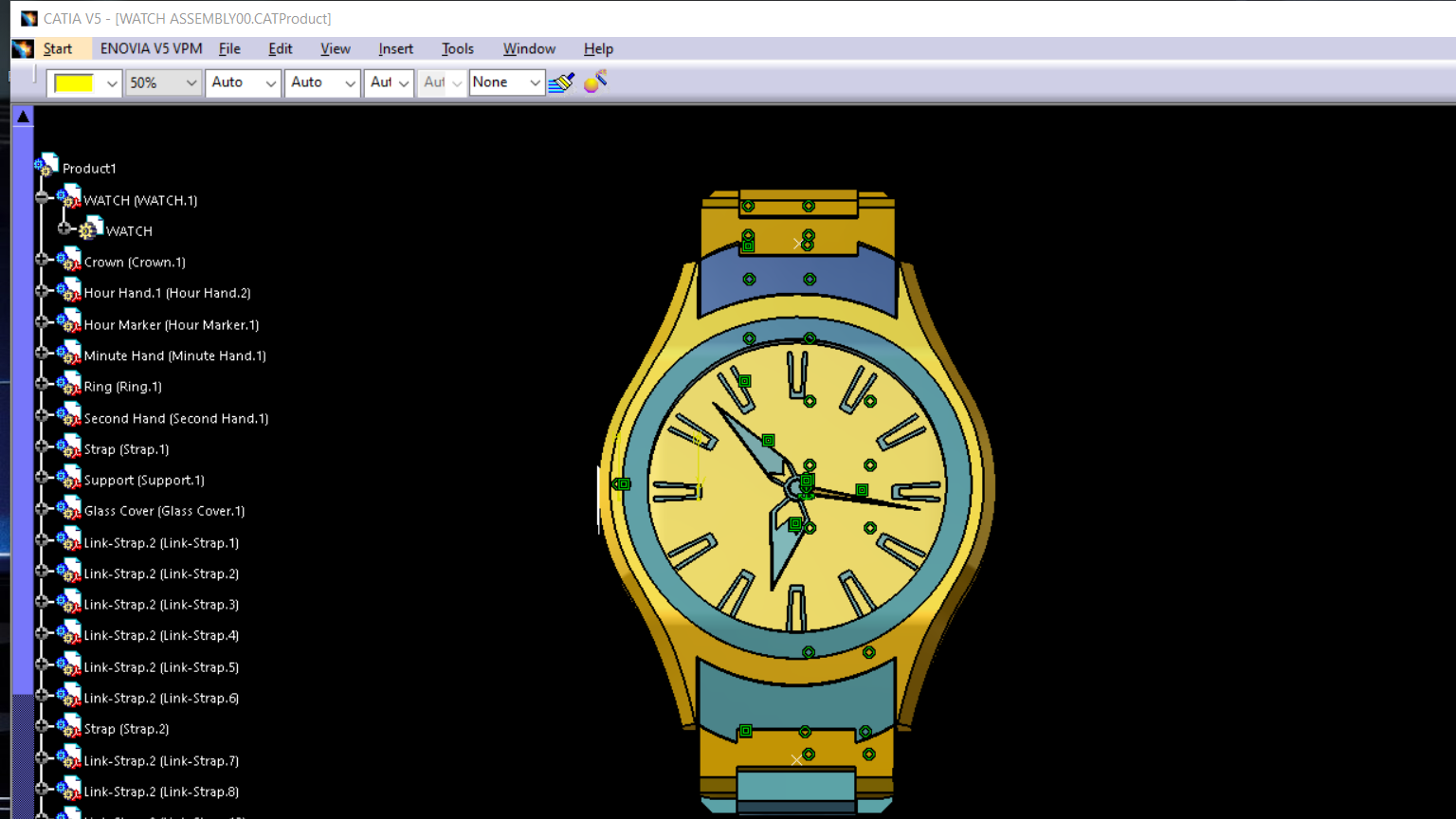Click the Painter brush icon
Image resolution: width=1456 pixels, height=819 pixels.
561,82
